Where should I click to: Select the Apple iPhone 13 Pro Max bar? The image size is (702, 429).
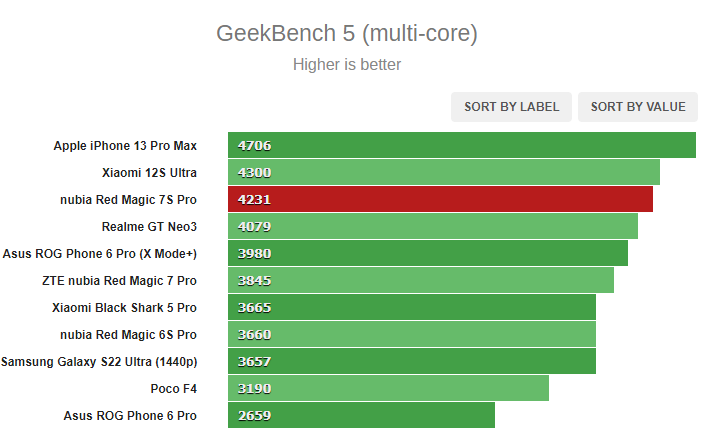tap(462, 145)
